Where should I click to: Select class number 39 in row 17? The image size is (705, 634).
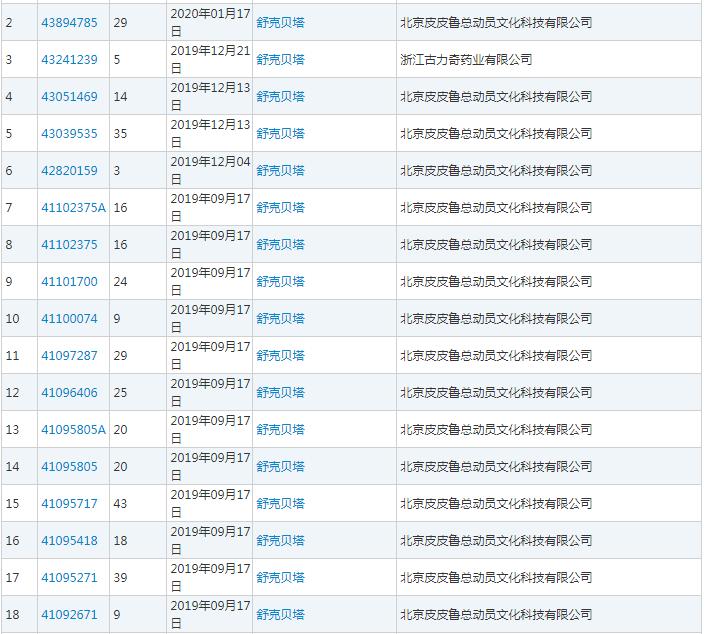120,577
